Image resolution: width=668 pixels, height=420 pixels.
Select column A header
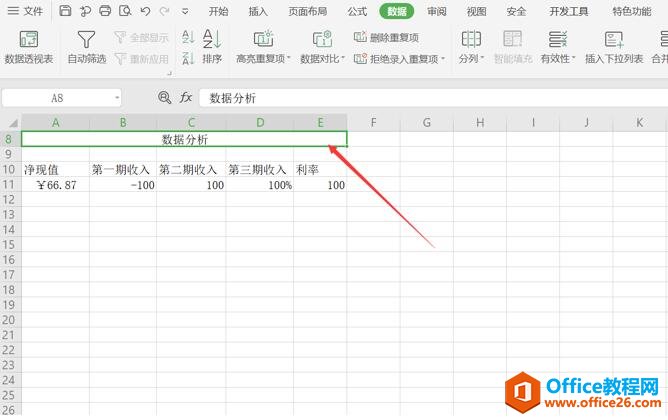coord(55,123)
